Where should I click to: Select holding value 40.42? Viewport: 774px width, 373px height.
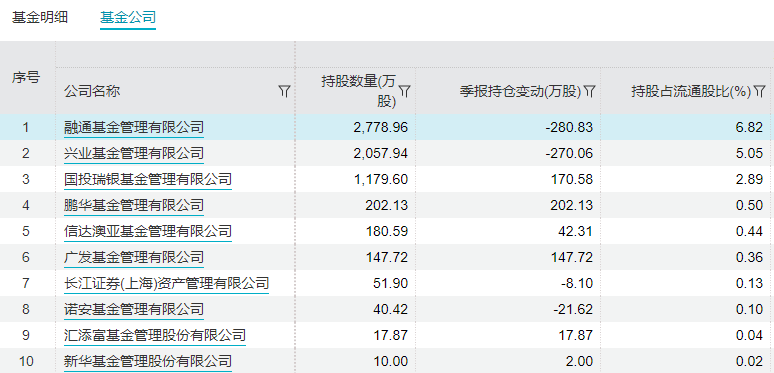390,309
